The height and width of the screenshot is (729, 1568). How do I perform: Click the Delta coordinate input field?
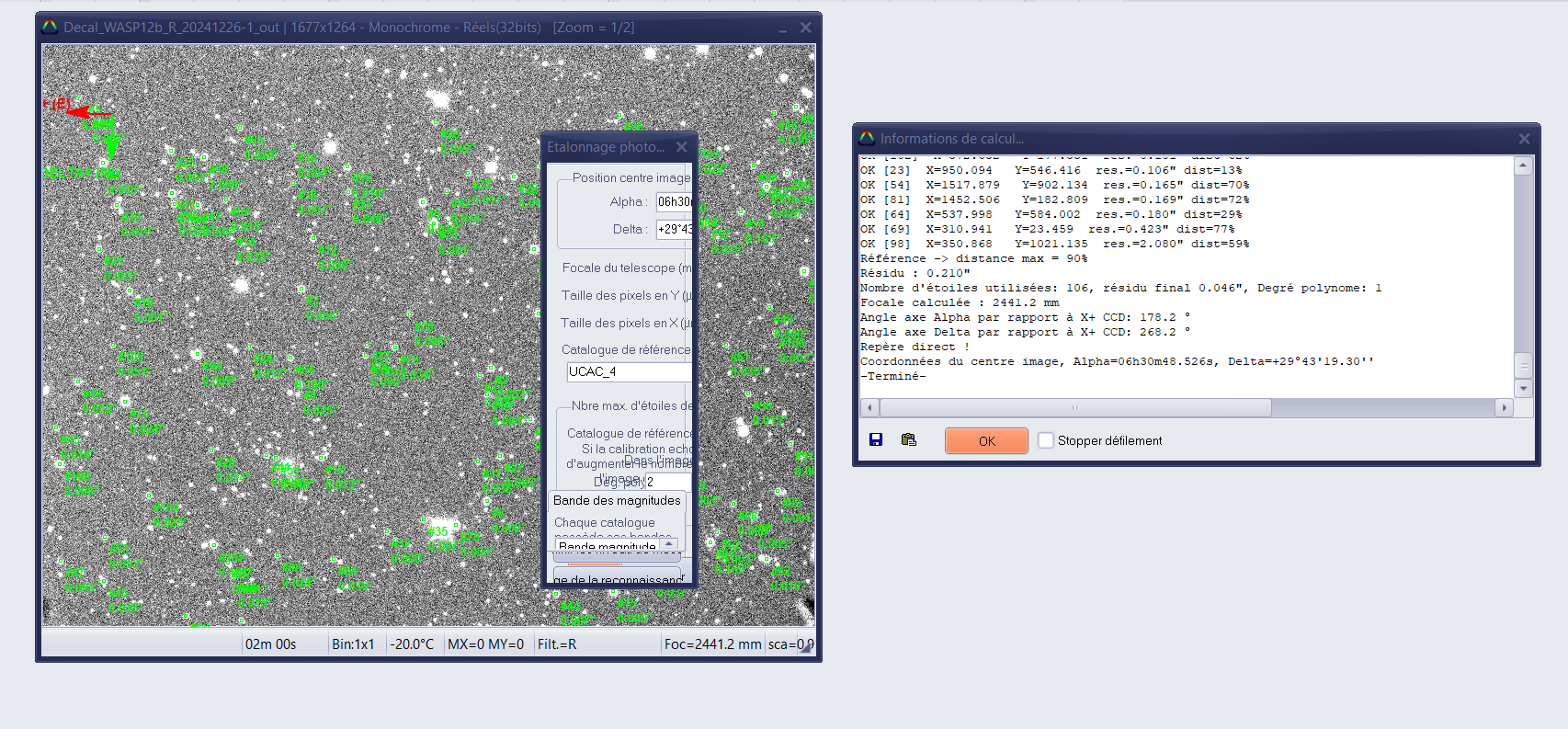tap(674, 230)
